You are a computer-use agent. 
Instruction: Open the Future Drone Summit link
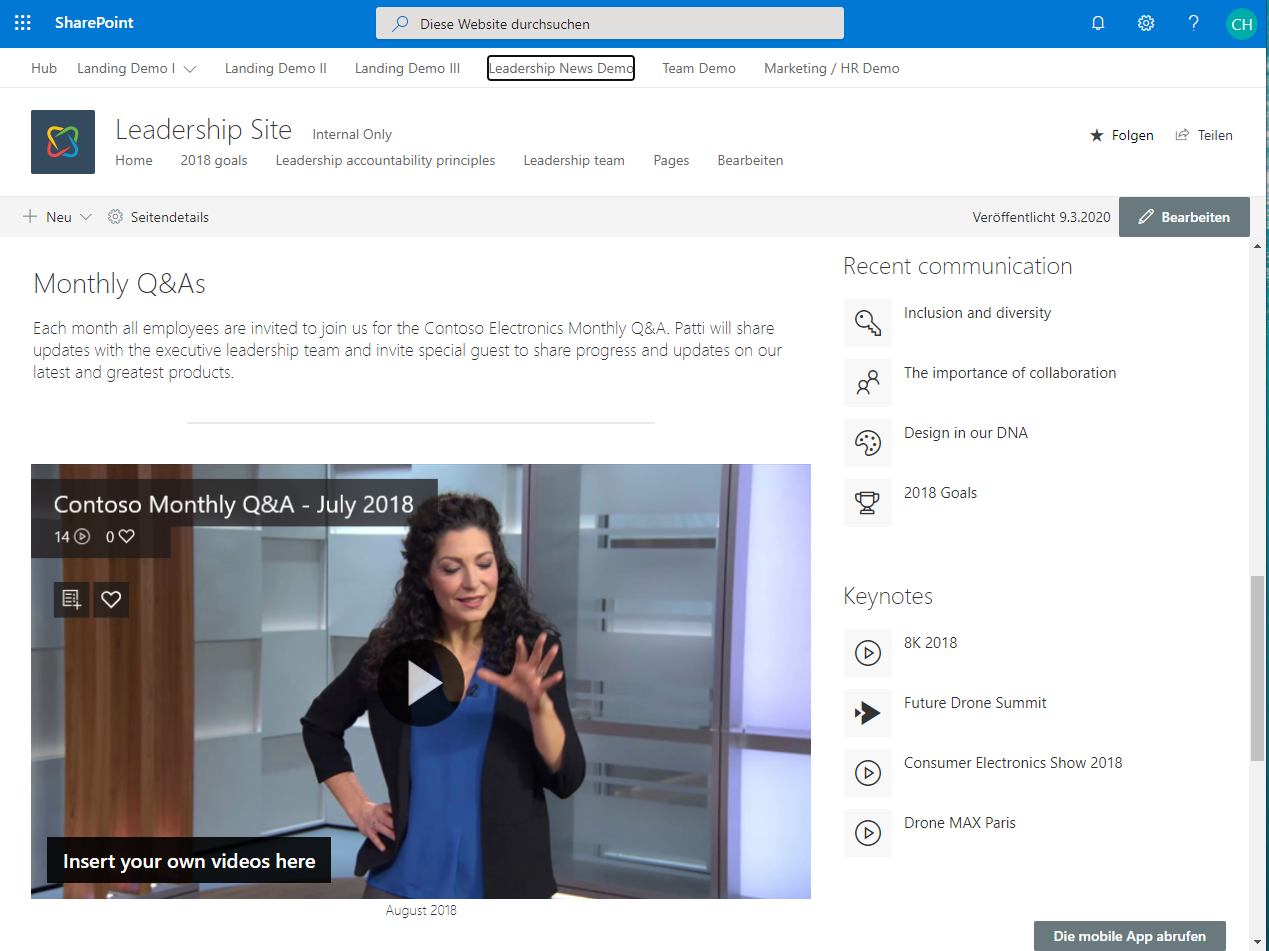pyautogui.click(x=975, y=703)
